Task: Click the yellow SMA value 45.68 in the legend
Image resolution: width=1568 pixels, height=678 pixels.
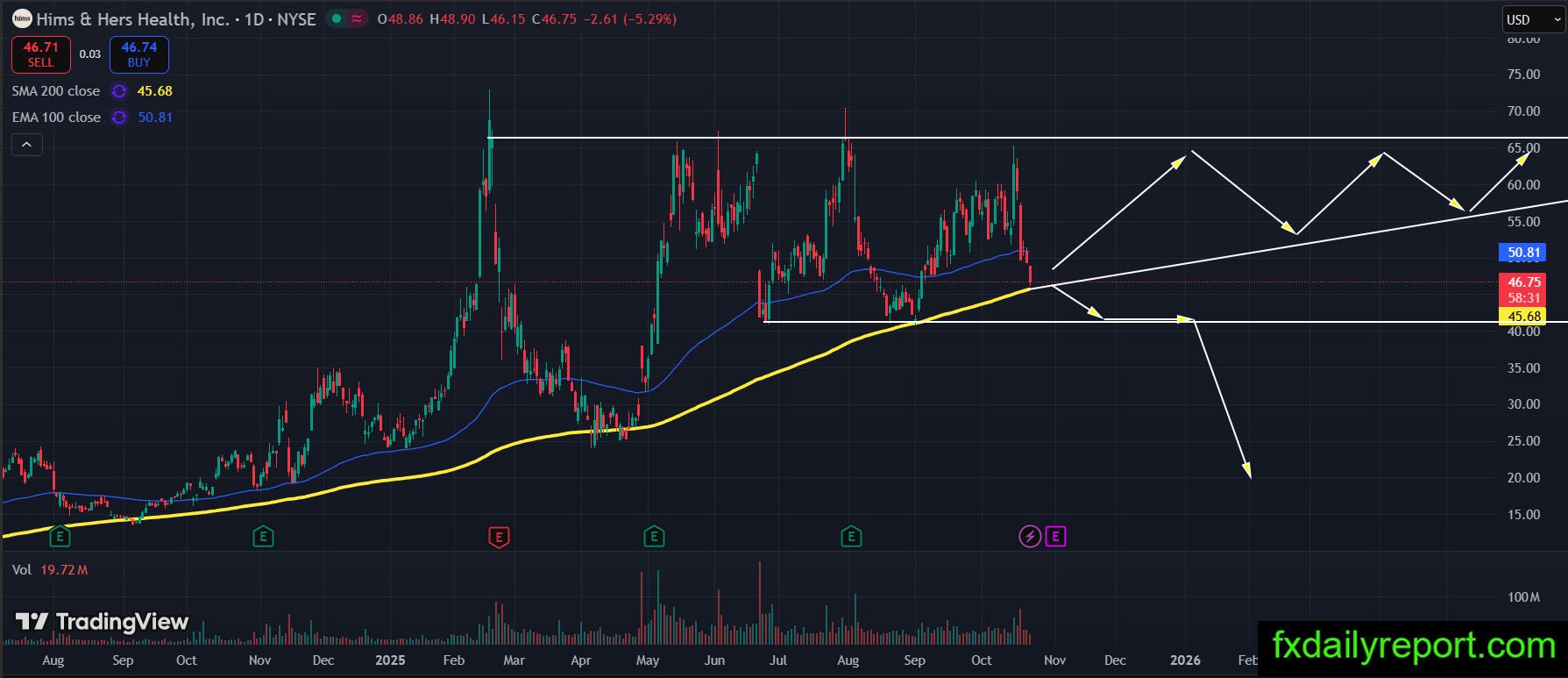Action: [155, 91]
